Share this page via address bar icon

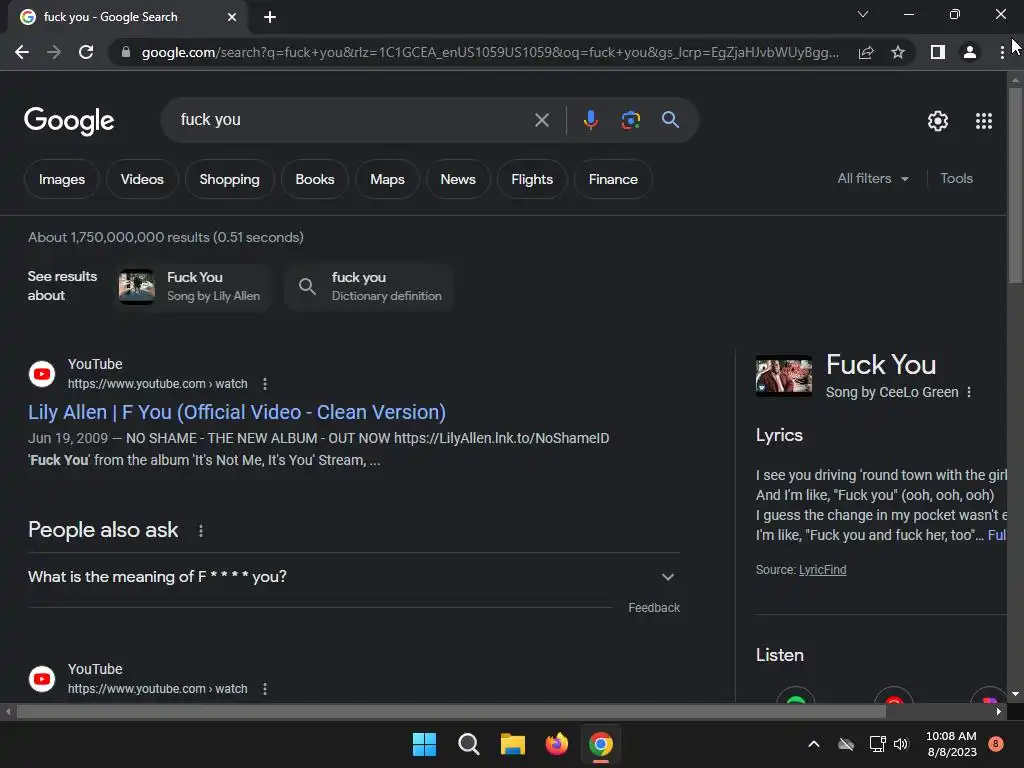(x=866, y=52)
